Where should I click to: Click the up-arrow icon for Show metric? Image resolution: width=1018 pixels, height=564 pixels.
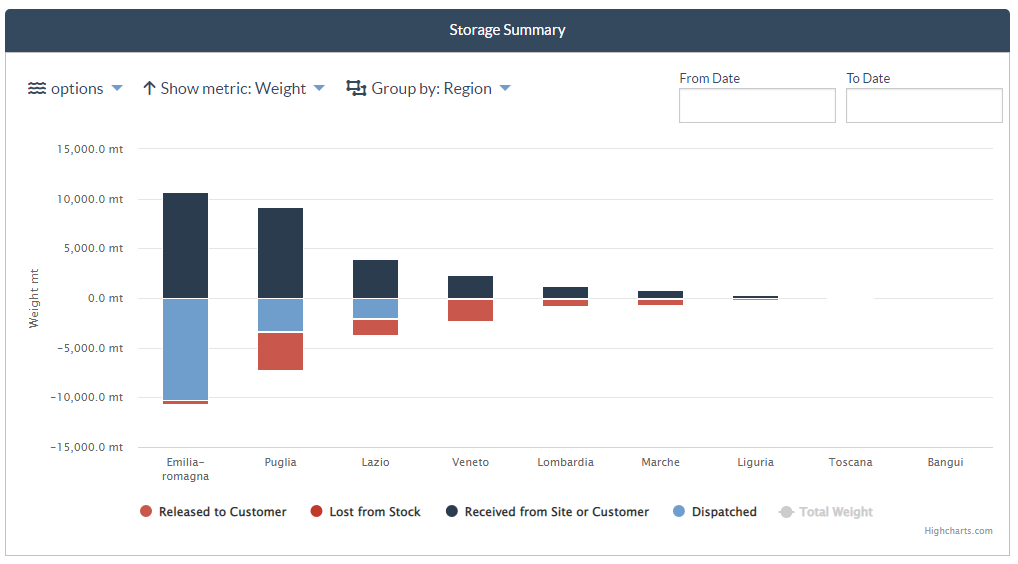point(149,88)
